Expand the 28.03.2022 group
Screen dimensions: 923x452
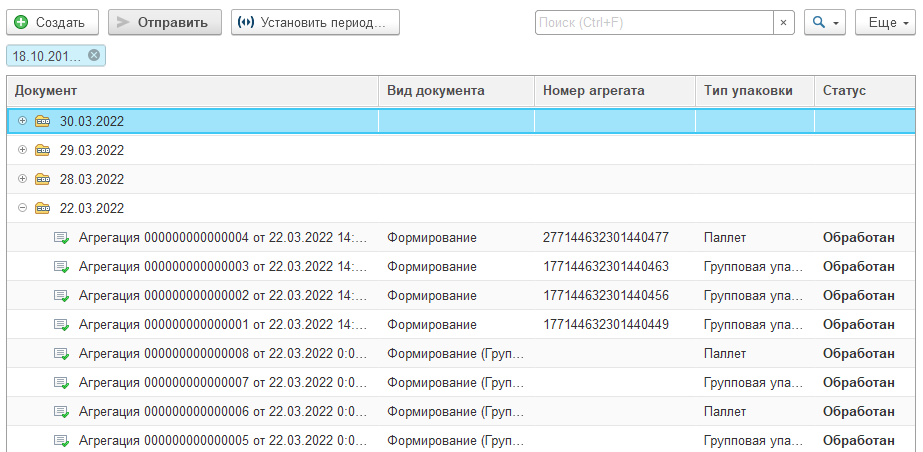(23, 179)
